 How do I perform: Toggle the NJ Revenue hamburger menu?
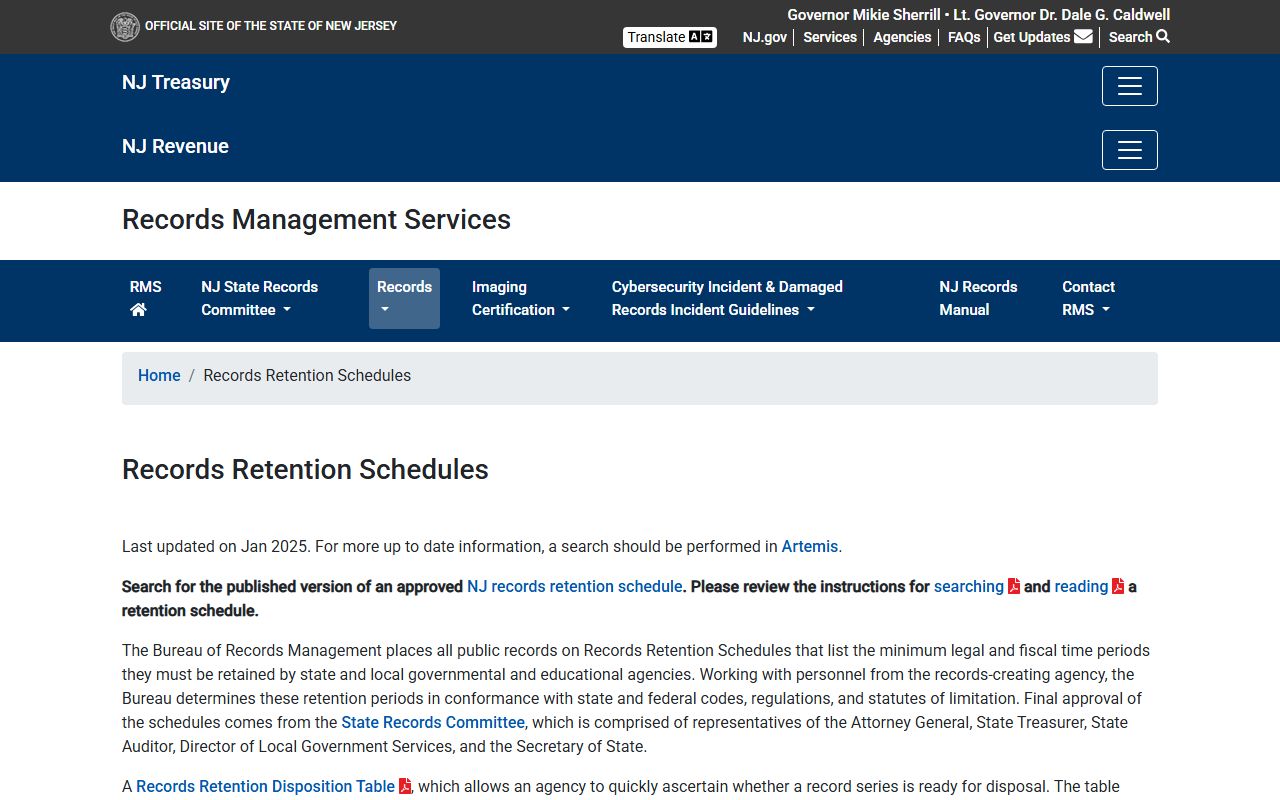(1130, 150)
